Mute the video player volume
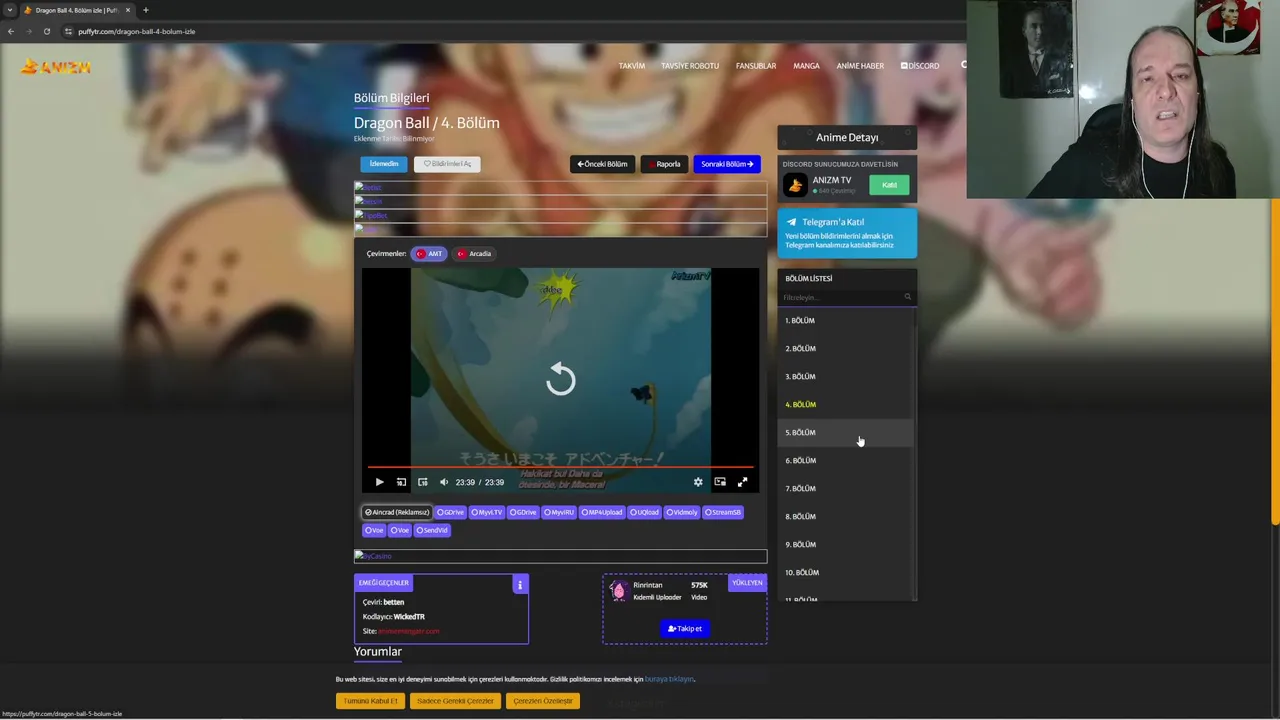The image size is (1280, 720). click(x=444, y=482)
